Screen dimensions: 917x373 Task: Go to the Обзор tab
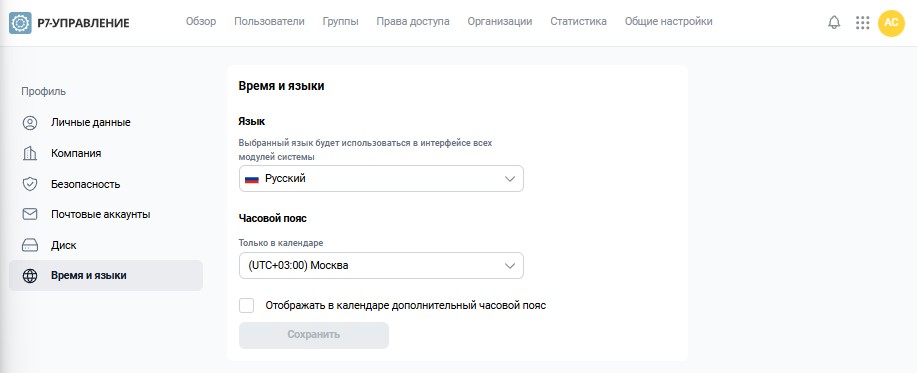201,22
